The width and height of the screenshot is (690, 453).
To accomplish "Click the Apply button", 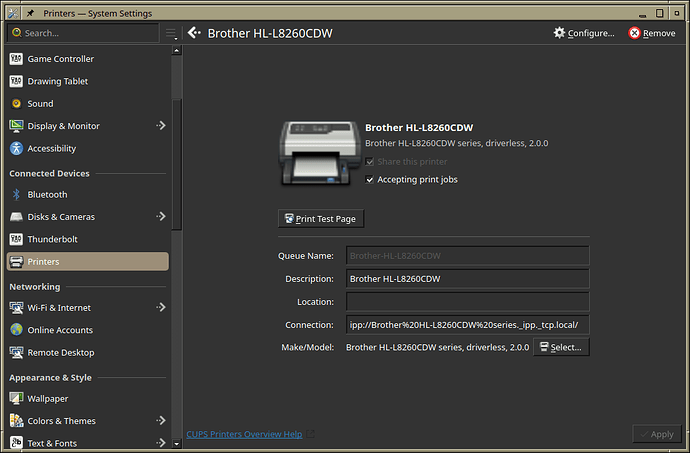I will point(657,434).
